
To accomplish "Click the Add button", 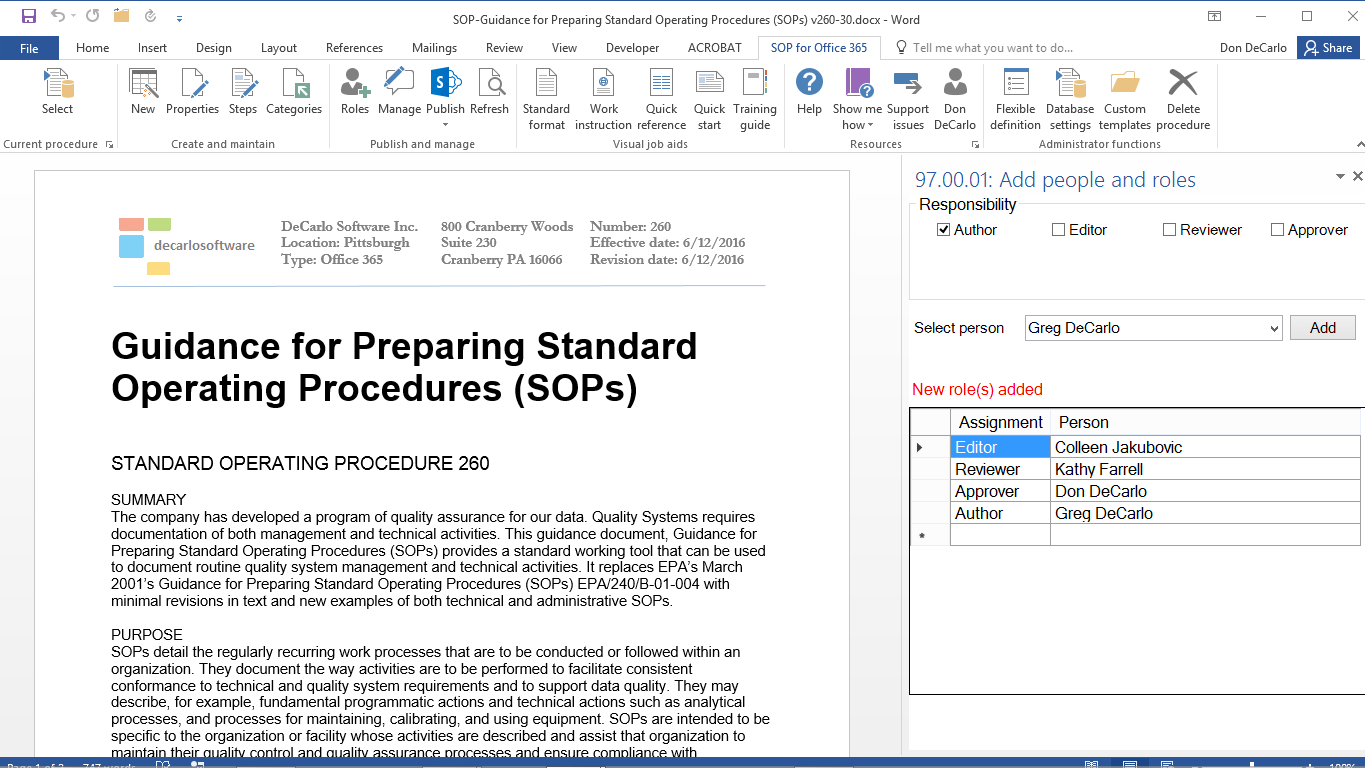I will point(1322,327).
